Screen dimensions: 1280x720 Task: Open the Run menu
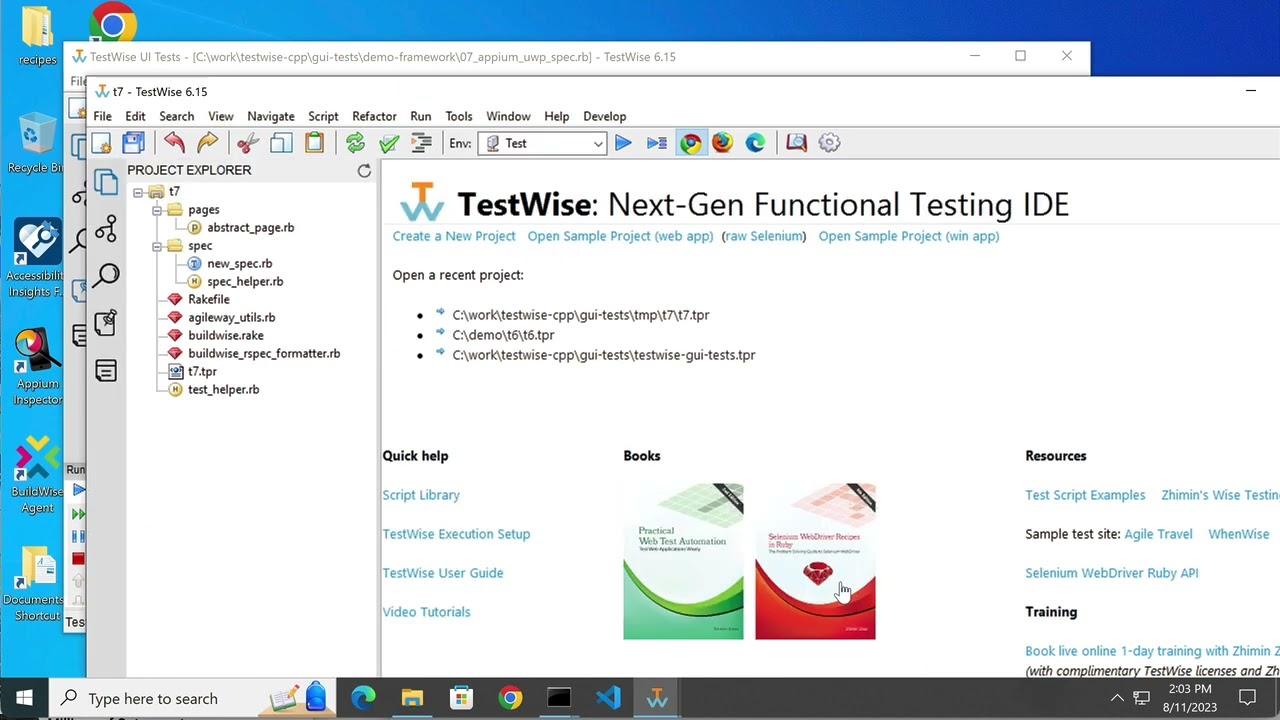click(421, 117)
